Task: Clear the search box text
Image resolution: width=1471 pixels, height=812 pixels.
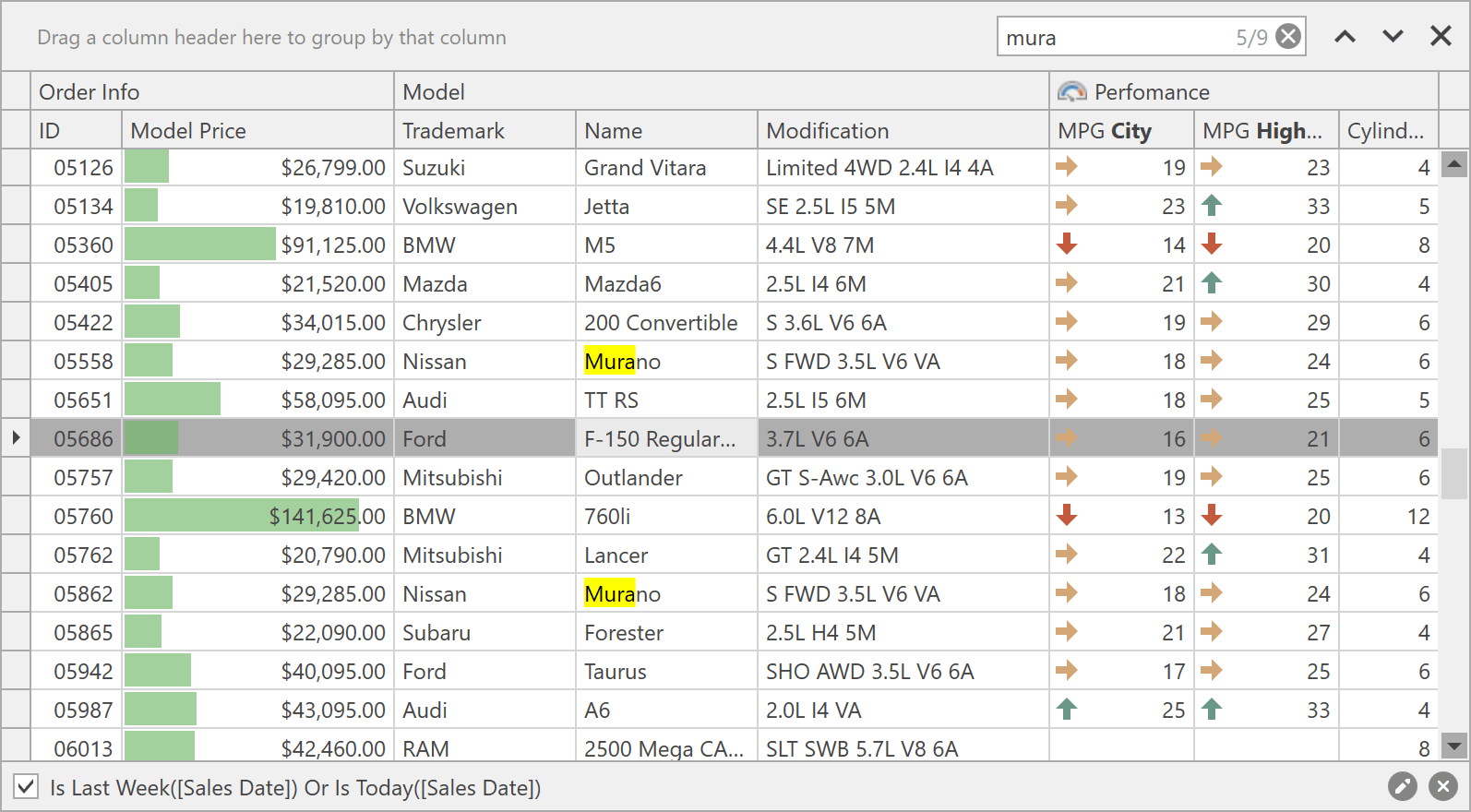Action: [x=1288, y=37]
